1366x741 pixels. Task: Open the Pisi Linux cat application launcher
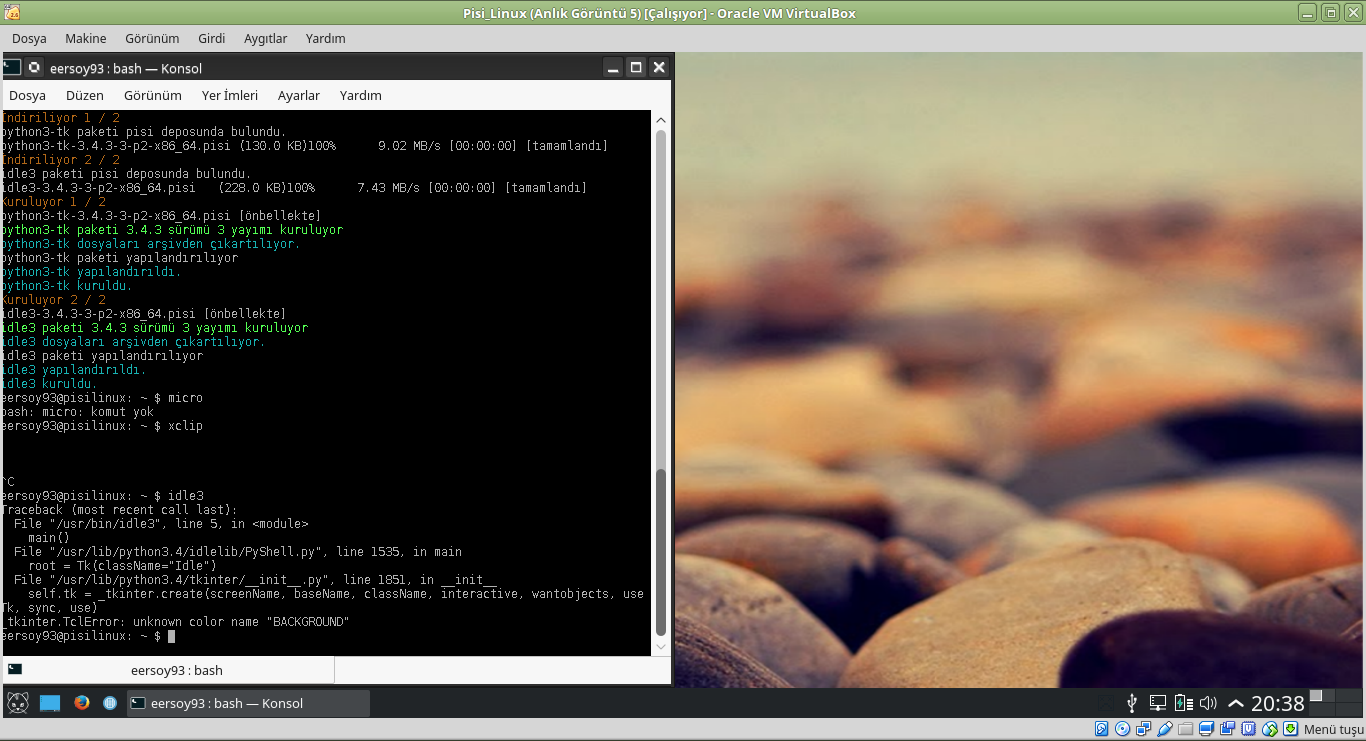click(17, 703)
